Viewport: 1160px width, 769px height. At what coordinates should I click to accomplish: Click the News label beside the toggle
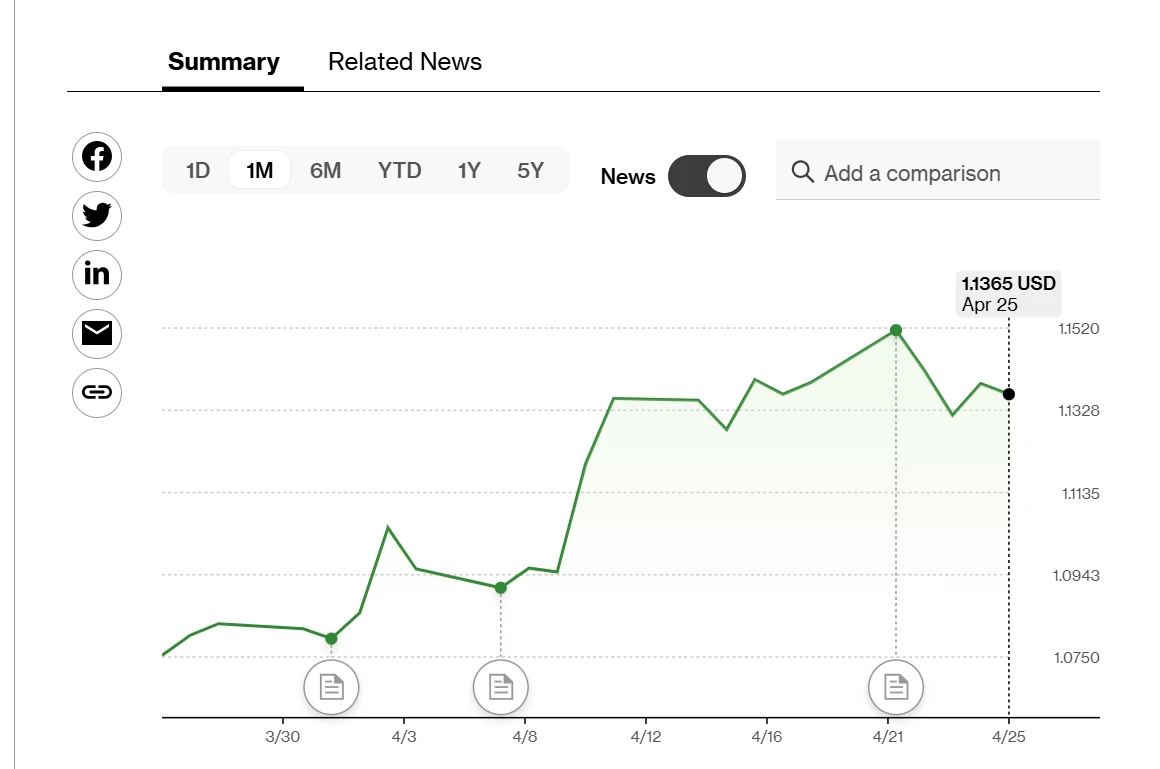tap(628, 177)
